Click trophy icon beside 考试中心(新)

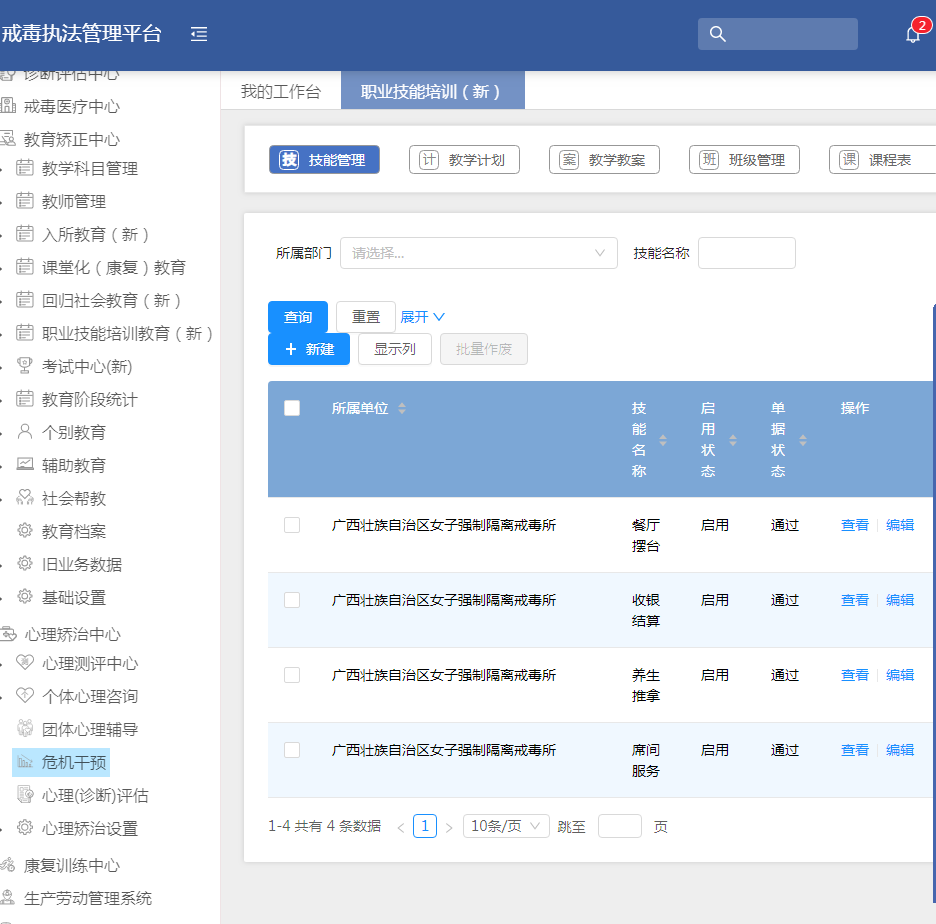pos(24,365)
